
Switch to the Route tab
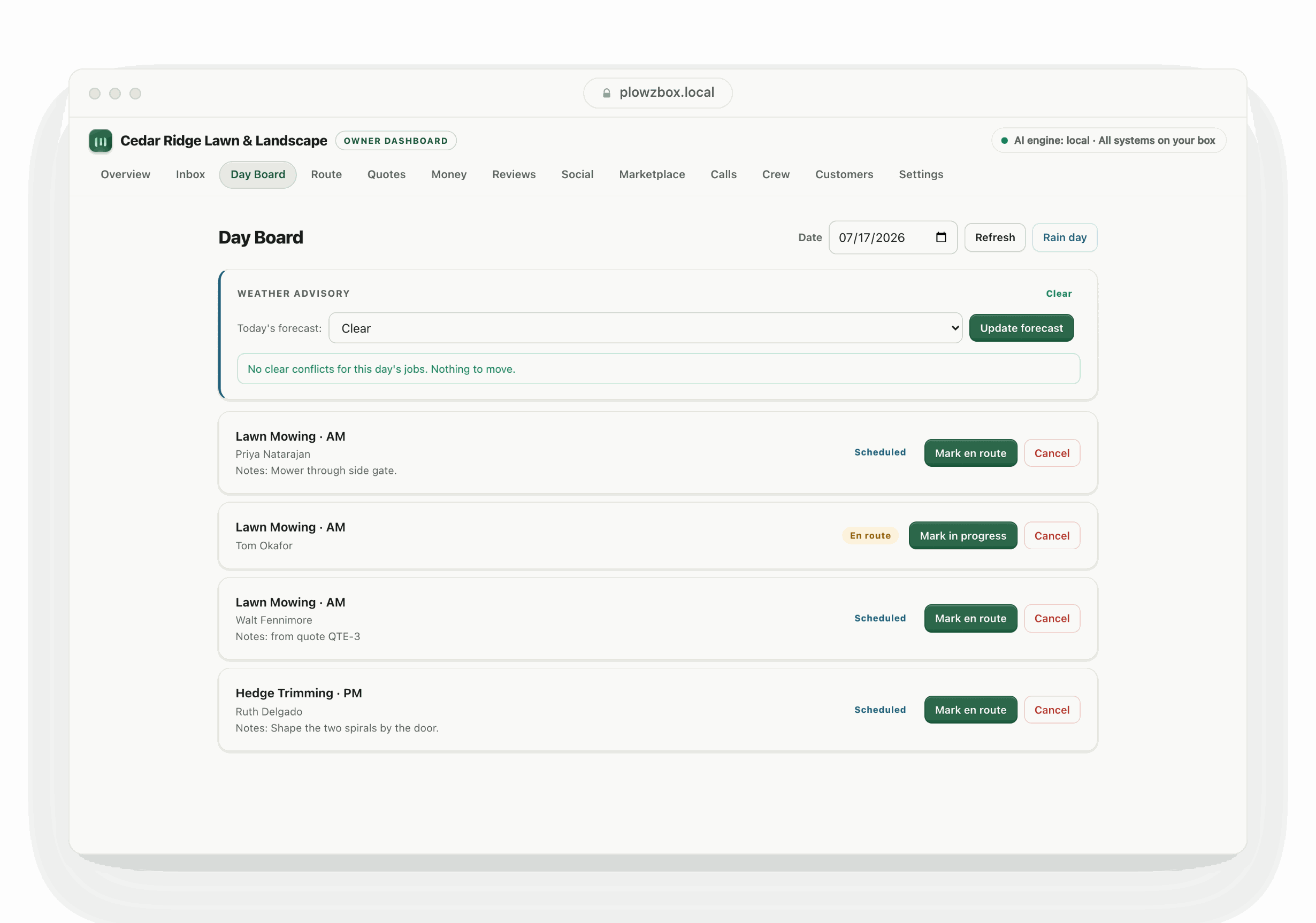[x=326, y=174]
